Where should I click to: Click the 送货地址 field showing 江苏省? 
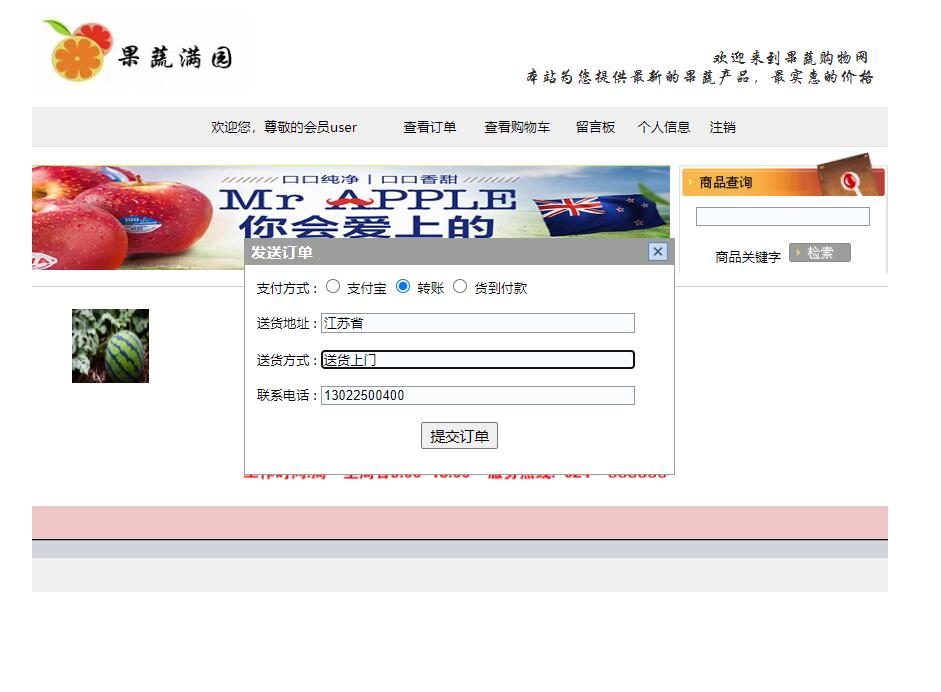click(478, 322)
